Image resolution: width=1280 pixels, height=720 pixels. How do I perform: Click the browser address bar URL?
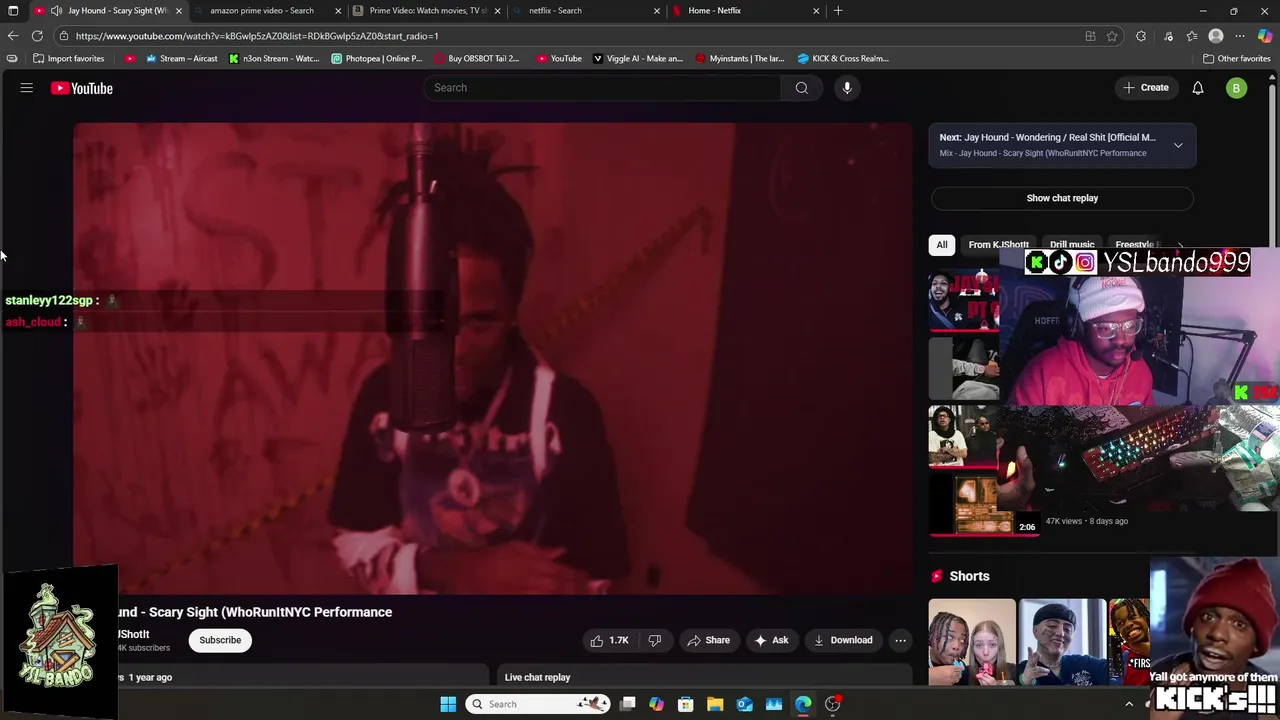[x=257, y=36]
